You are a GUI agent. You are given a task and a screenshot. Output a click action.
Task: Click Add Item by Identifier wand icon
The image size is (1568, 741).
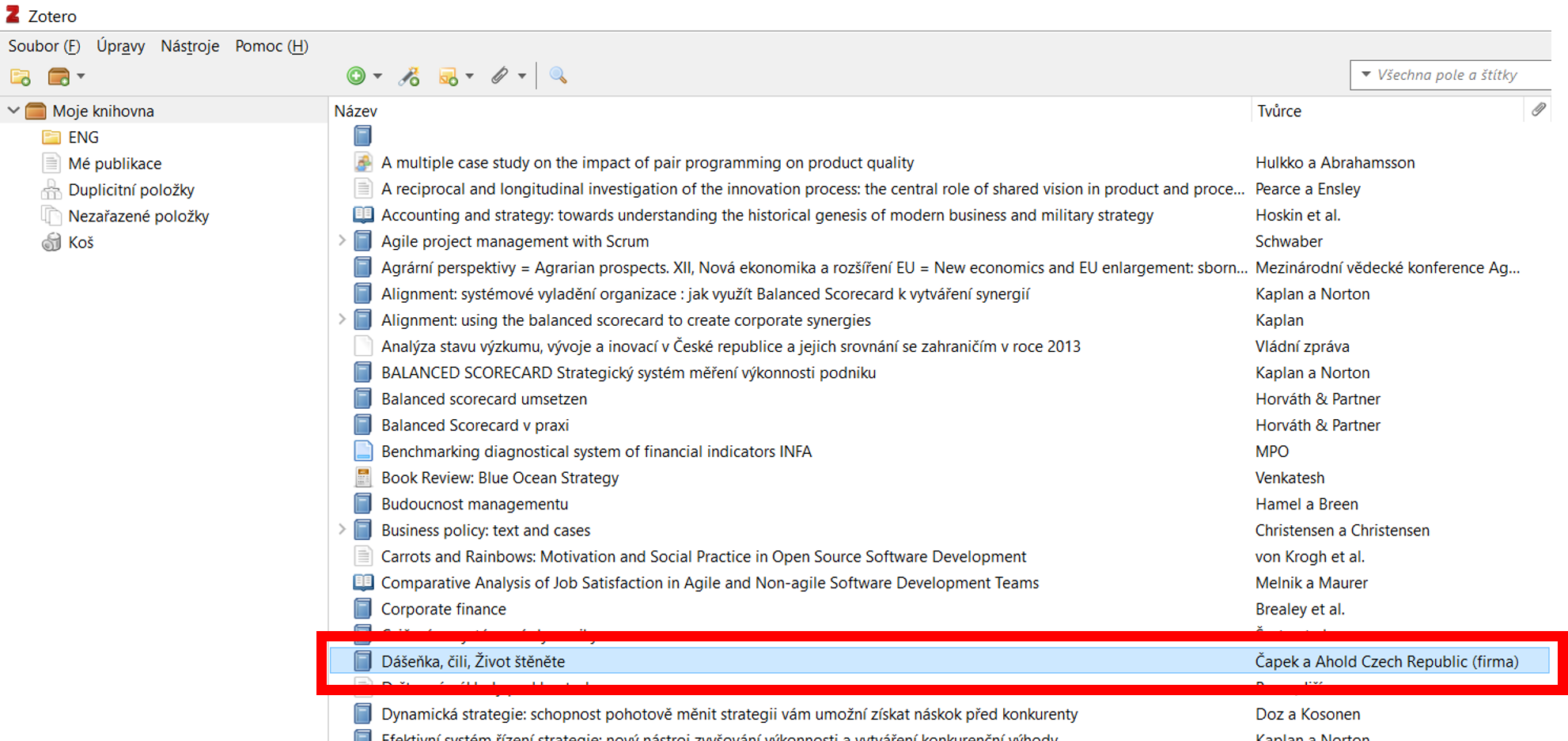[409, 76]
